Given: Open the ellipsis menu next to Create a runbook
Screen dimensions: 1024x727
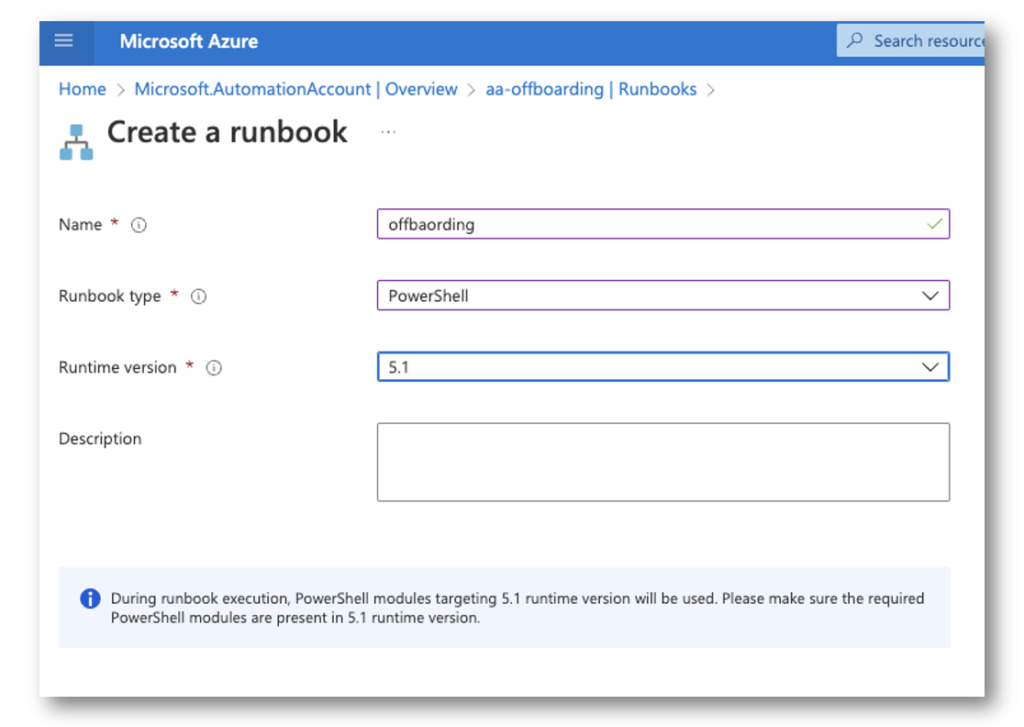Looking at the screenshot, I should pyautogui.click(x=389, y=133).
